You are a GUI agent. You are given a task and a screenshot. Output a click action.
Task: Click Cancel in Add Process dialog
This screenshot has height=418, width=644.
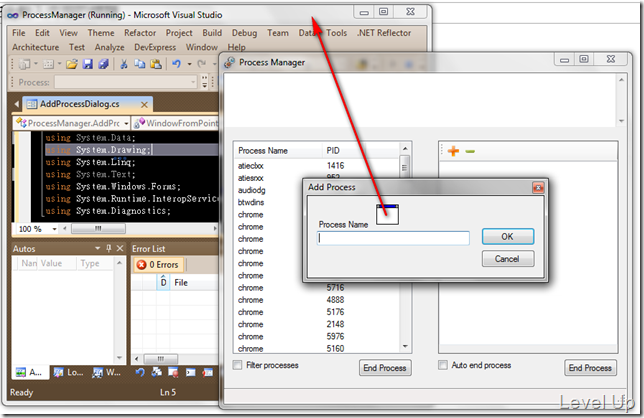tap(508, 259)
